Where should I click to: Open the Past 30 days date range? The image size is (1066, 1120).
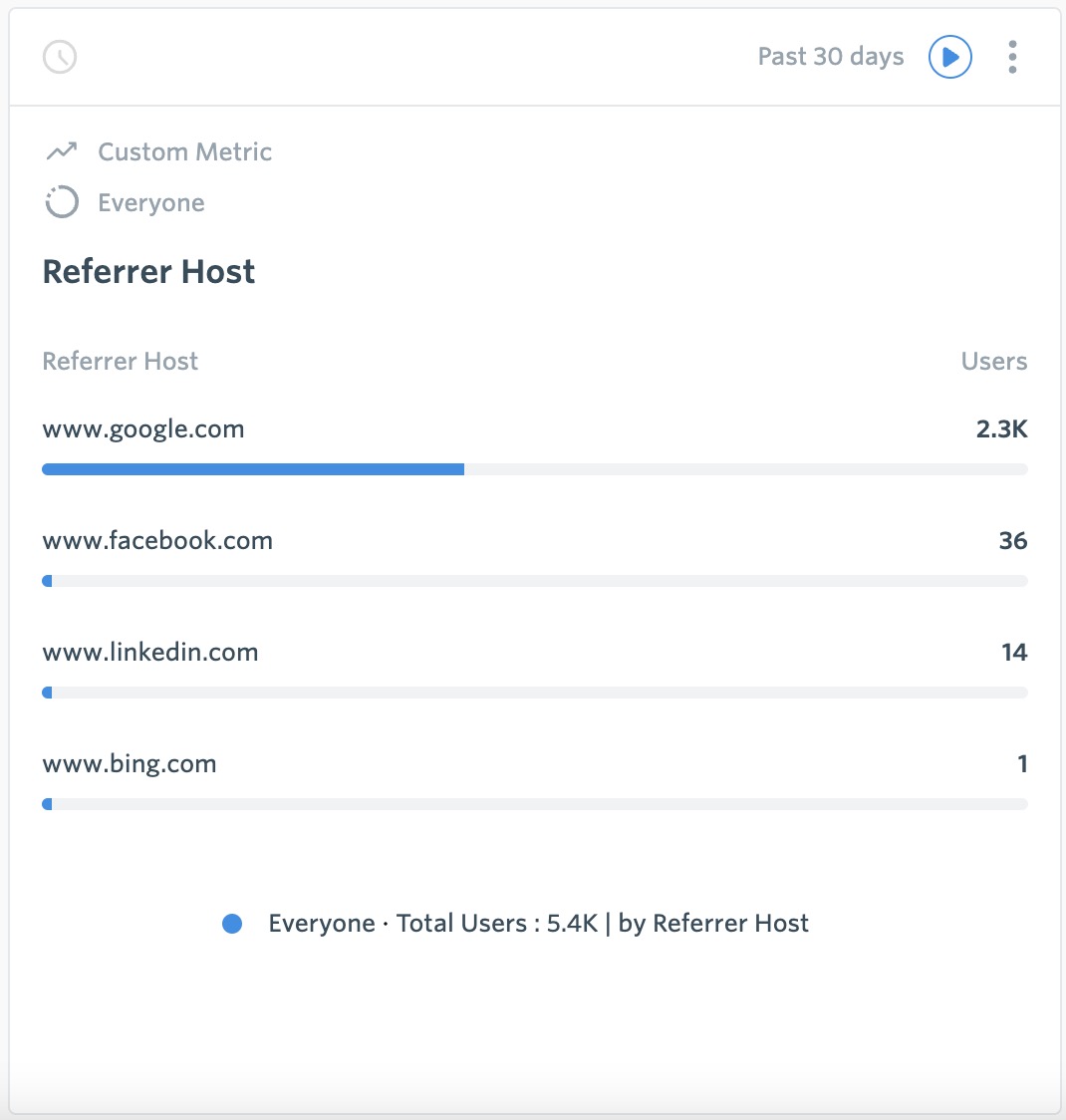coord(830,57)
